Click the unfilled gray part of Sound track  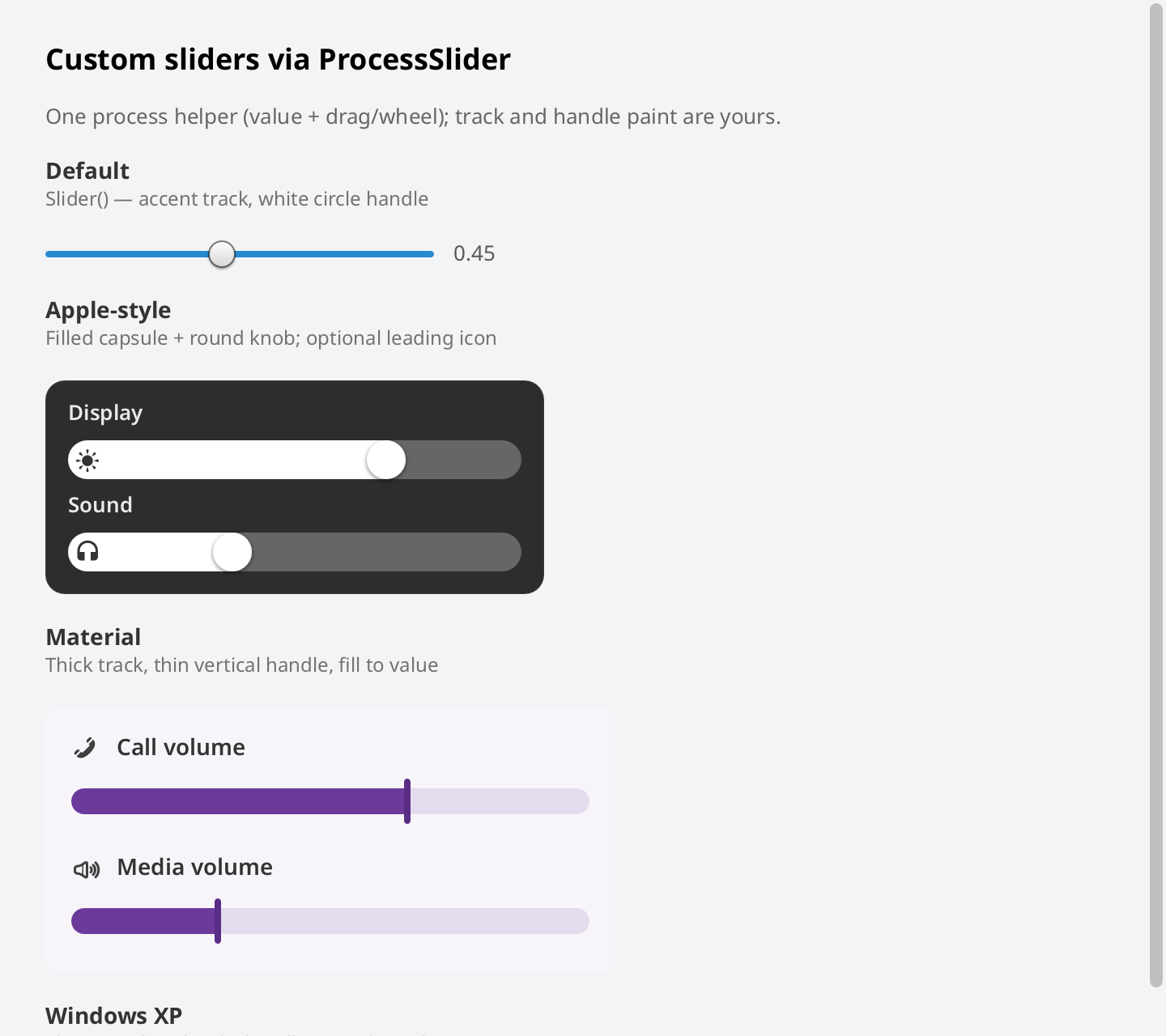pyautogui.click(x=386, y=552)
